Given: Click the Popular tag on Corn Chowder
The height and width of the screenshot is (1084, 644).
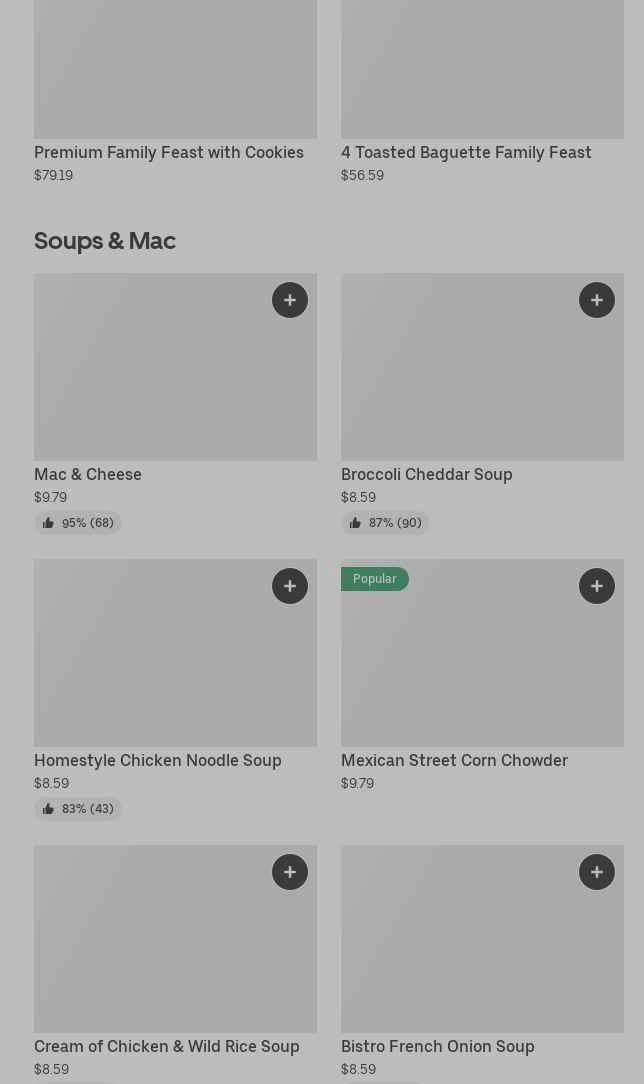Looking at the screenshot, I should [375, 579].
